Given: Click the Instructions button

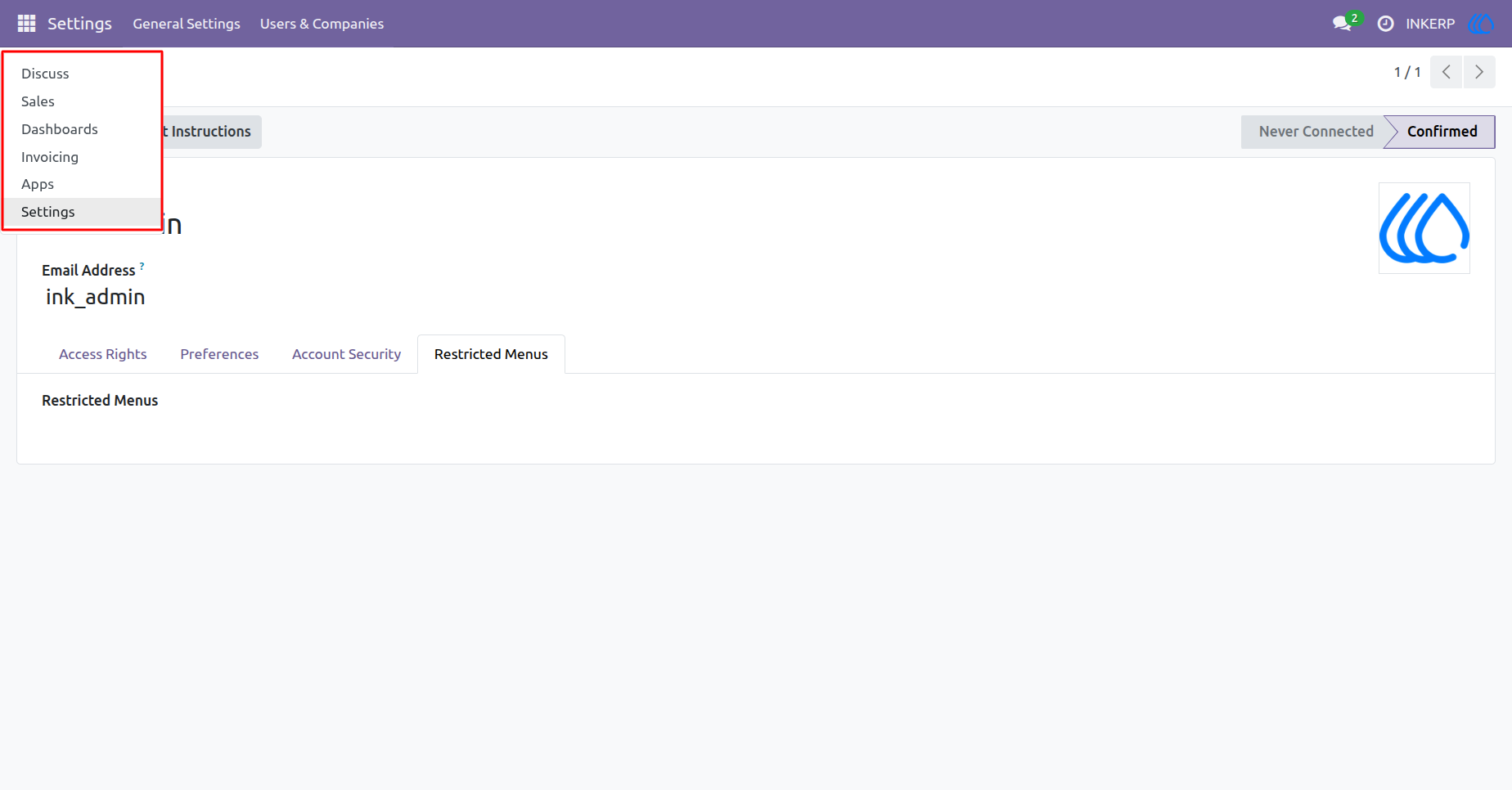Looking at the screenshot, I should click(211, 132).
